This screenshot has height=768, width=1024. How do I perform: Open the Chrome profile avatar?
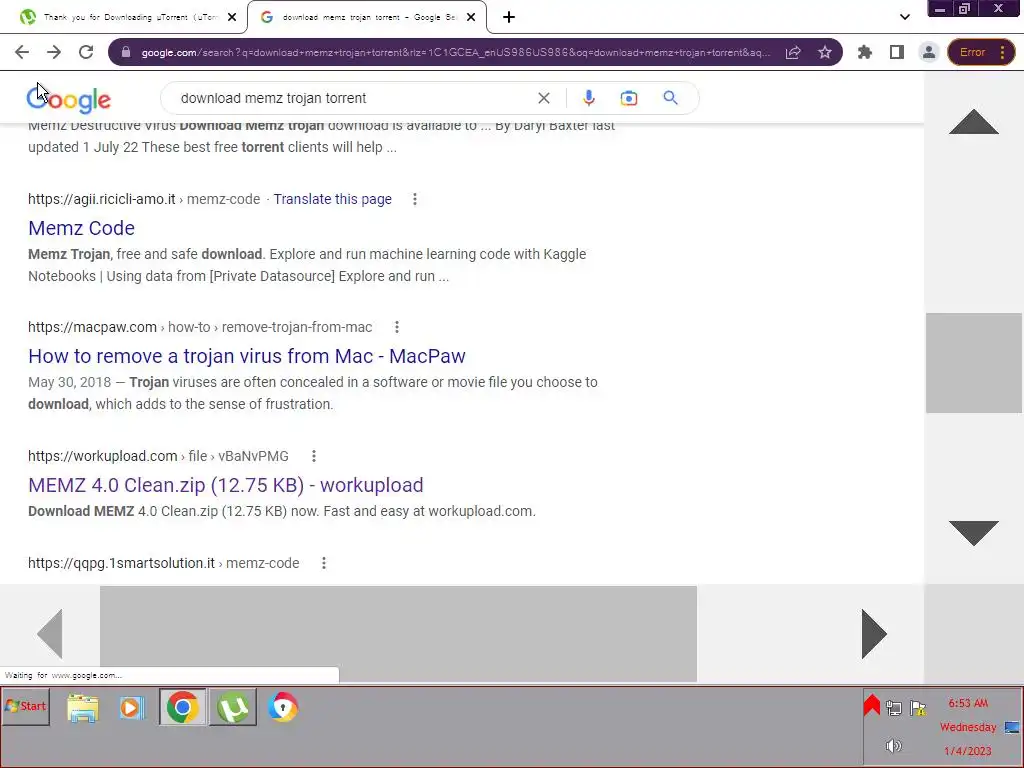pyautogui.click(x=929, y=52)
